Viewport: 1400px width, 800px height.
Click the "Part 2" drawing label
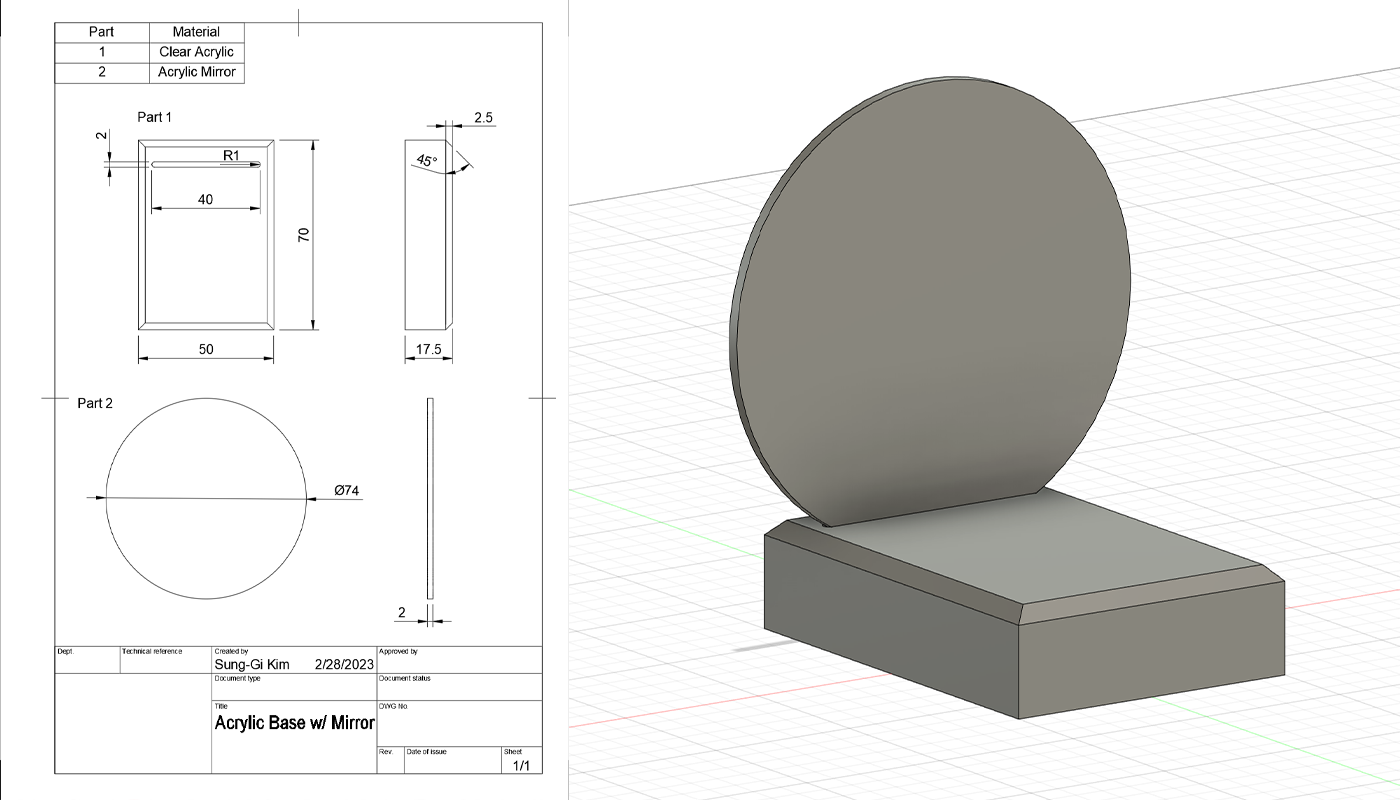(95, 403)
